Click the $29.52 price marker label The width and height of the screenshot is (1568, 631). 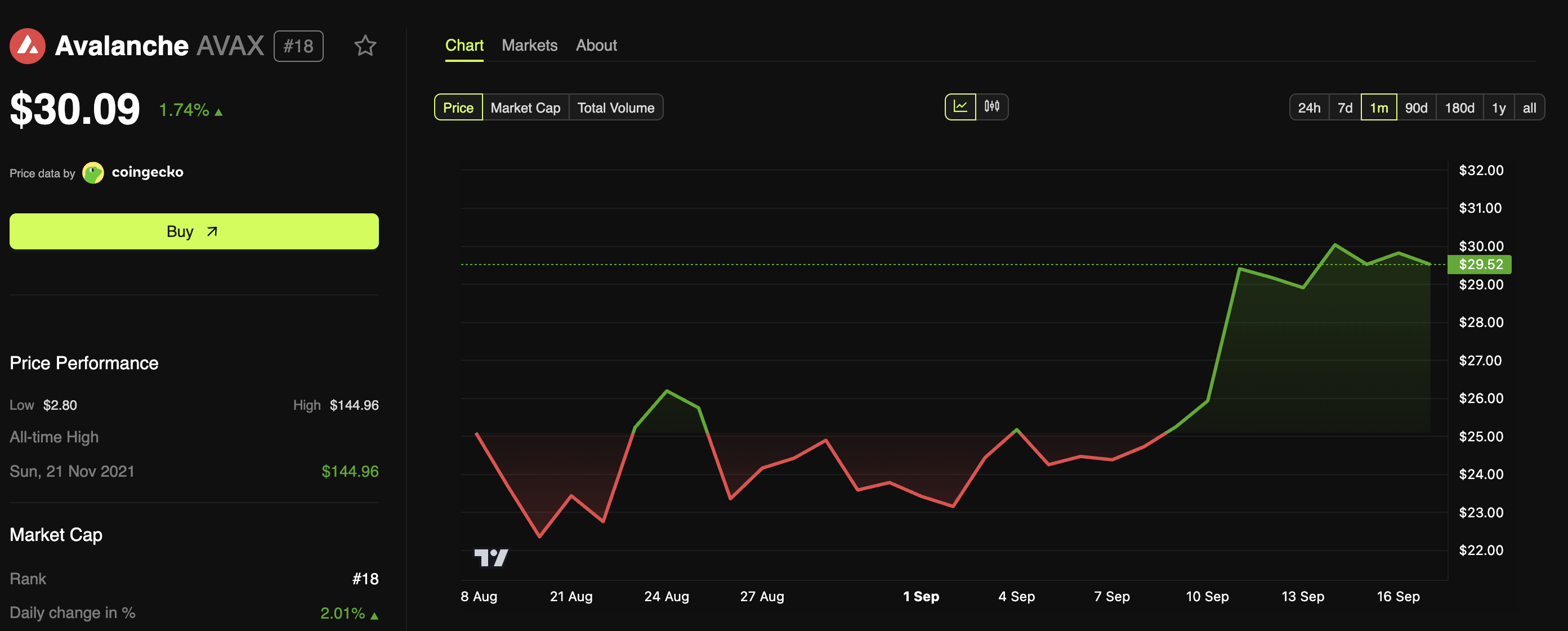point(1480,264)
